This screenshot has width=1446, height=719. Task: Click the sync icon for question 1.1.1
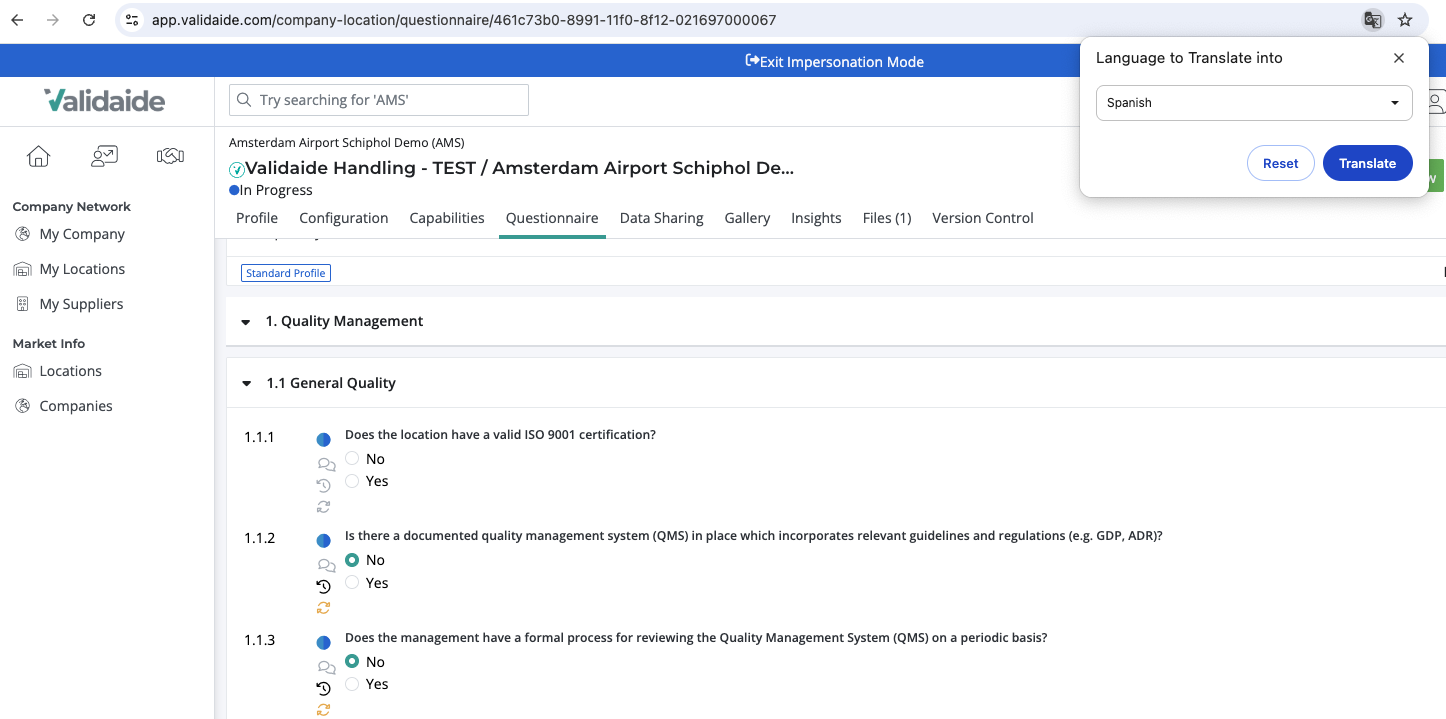tap(323, 507)
